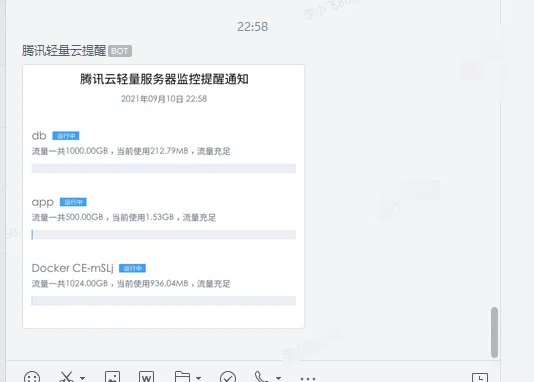Start a call with the phone icon
The height and width of the screenshot is (382, 534).
(x=262, y=378)
